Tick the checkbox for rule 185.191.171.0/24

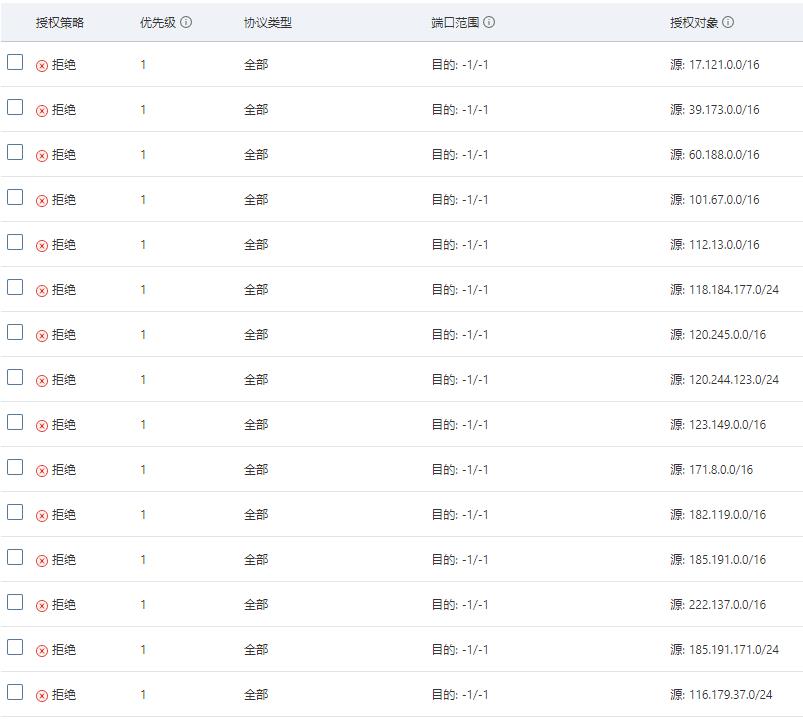tap(15, 647)
